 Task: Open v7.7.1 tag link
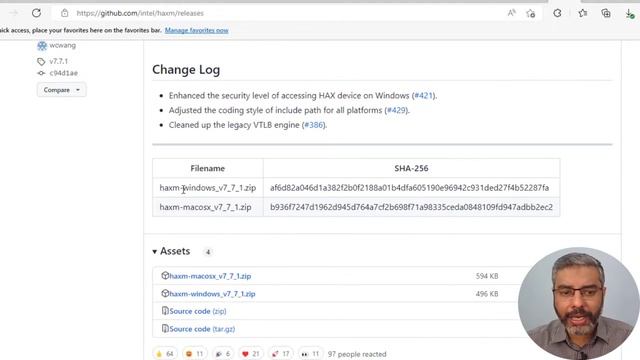click(59, 61)
